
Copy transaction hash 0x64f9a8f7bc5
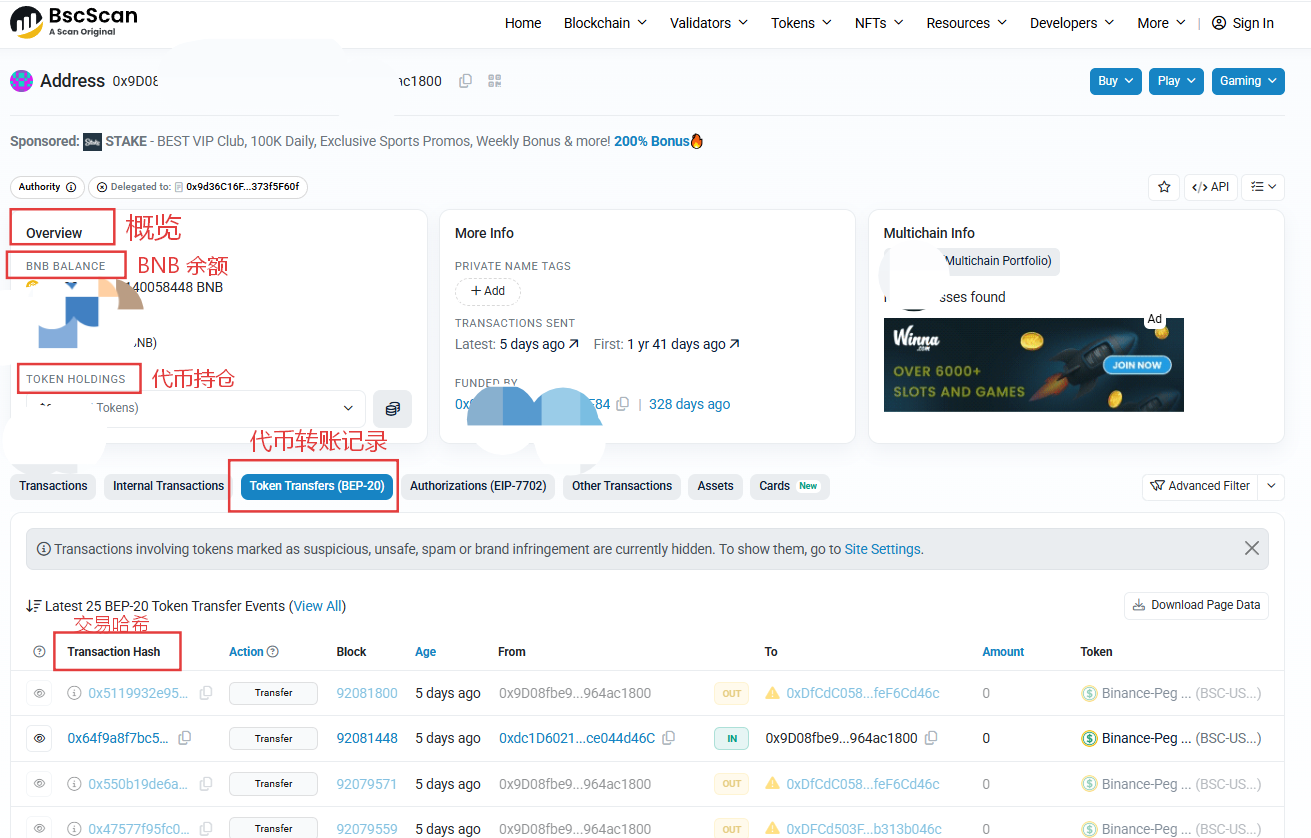pos(185,738)
